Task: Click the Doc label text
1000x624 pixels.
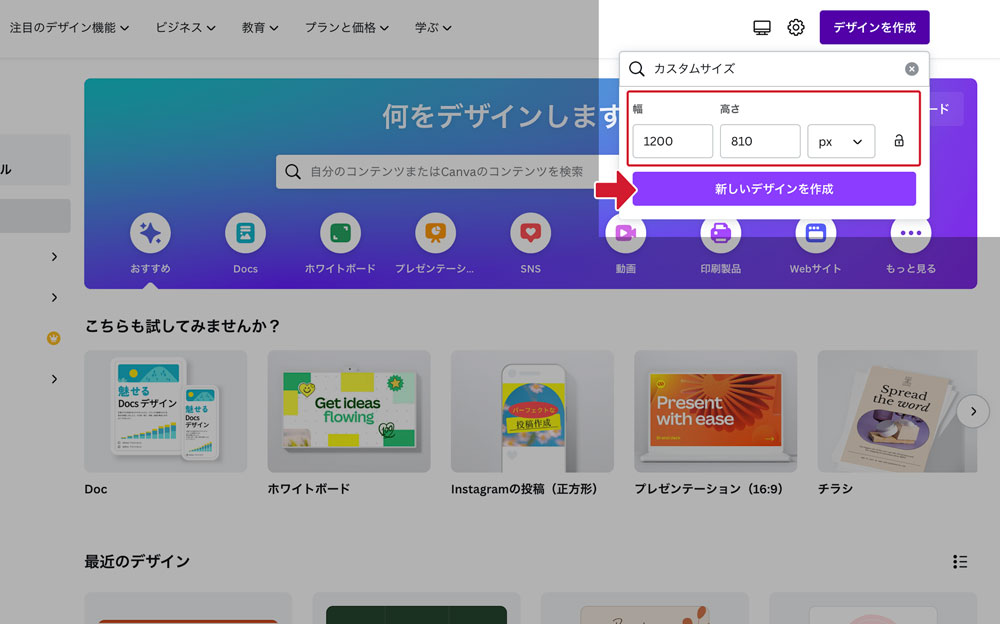Action: (x=96, y=489)
